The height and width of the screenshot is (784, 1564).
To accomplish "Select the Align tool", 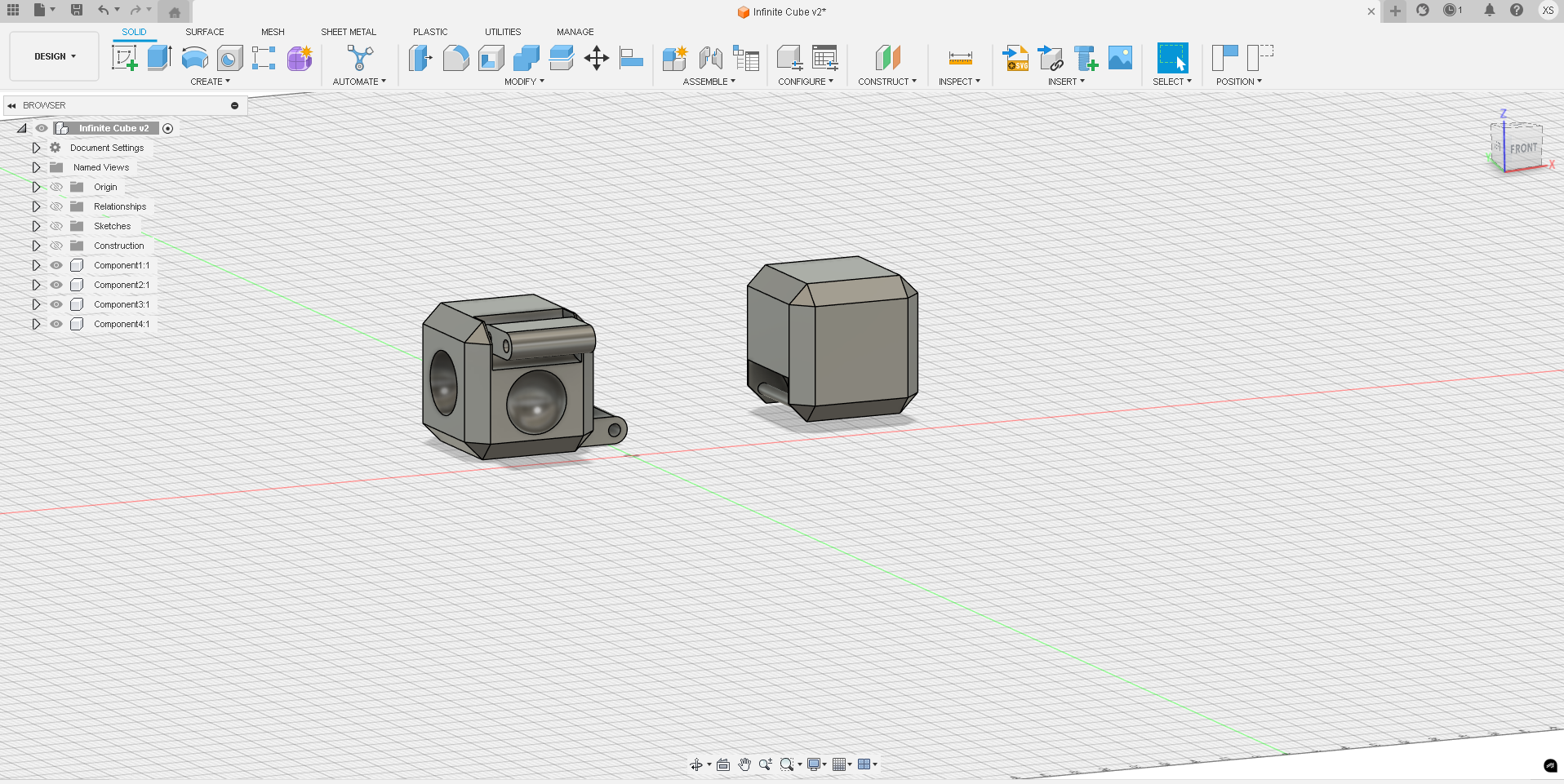I will [x=631, y=58].
